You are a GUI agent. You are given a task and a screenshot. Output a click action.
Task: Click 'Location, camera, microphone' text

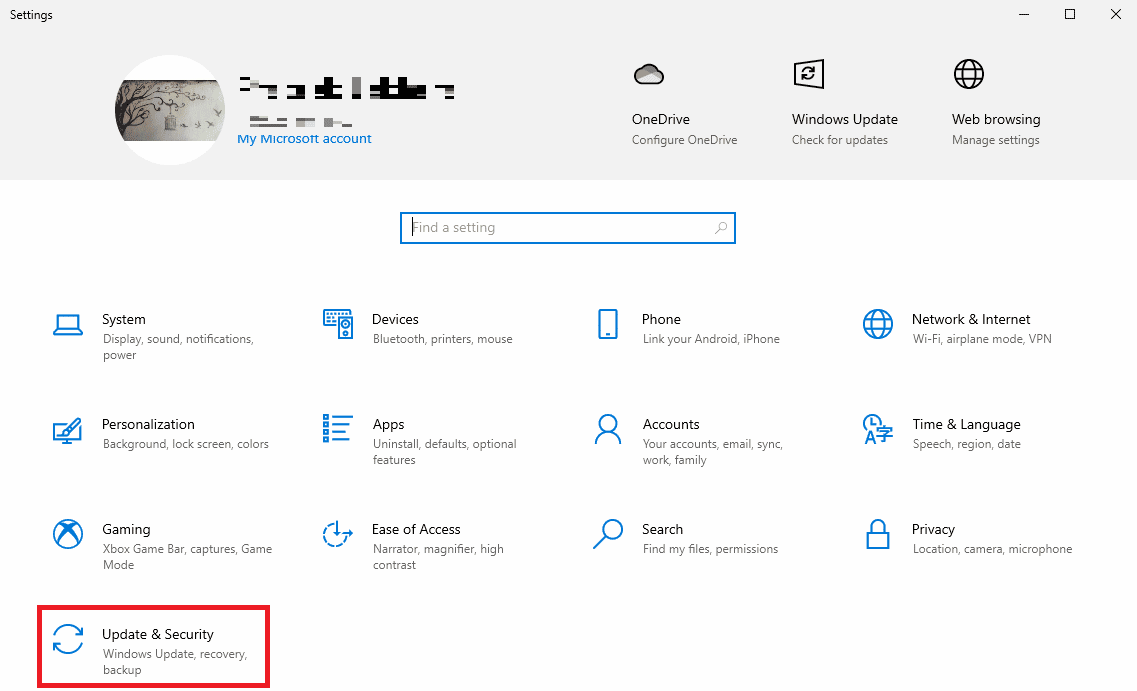[x=992, y=549]
